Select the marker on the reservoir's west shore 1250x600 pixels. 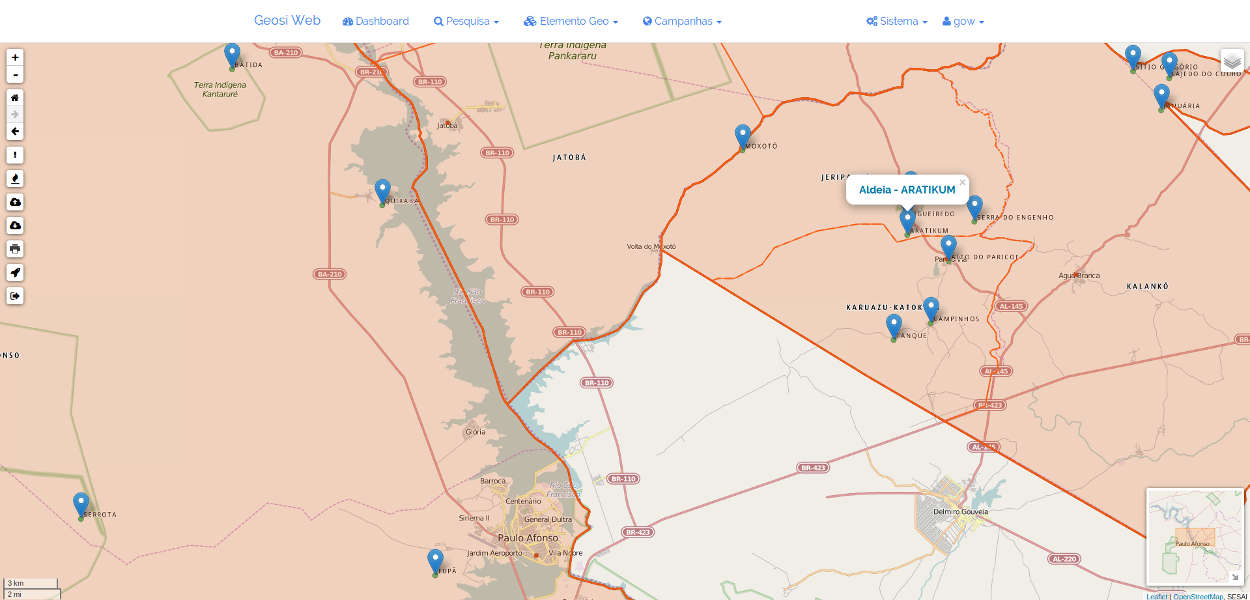382,192
